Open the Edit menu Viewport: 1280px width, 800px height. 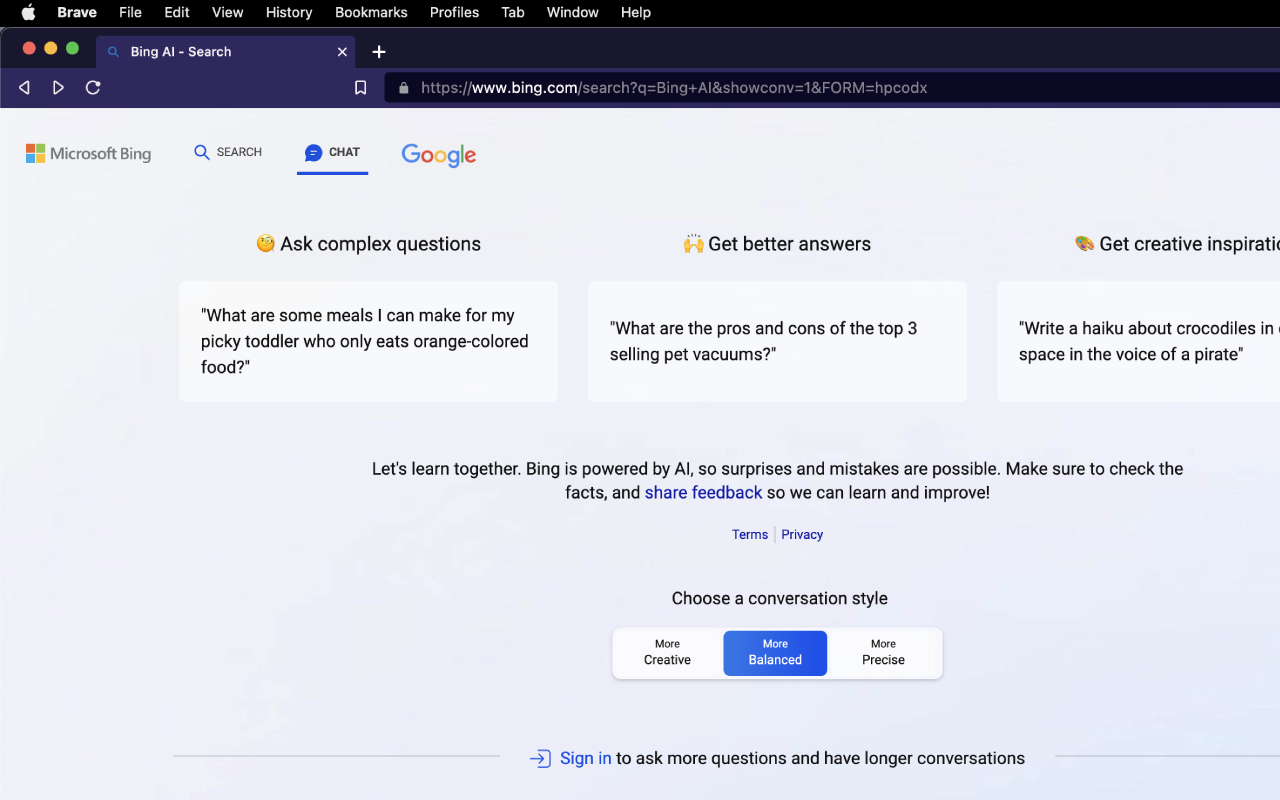point(177,12)
